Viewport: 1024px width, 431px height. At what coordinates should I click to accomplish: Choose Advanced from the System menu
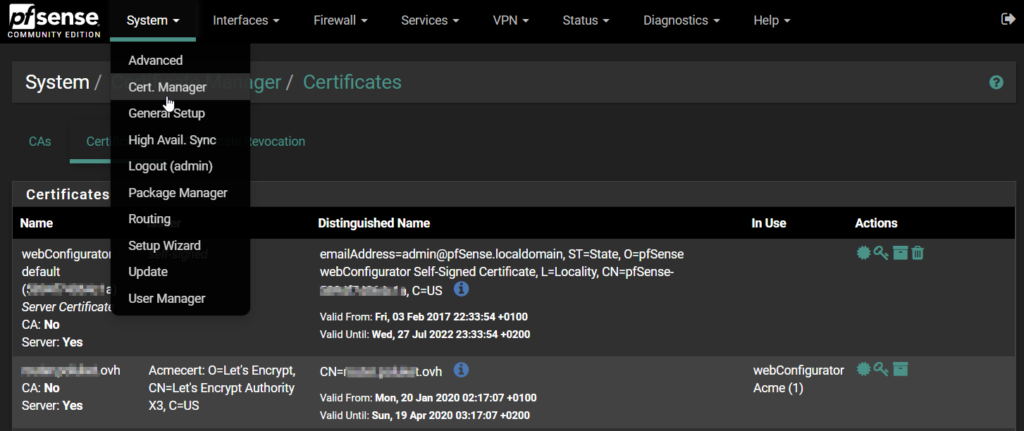pos(180,60)
